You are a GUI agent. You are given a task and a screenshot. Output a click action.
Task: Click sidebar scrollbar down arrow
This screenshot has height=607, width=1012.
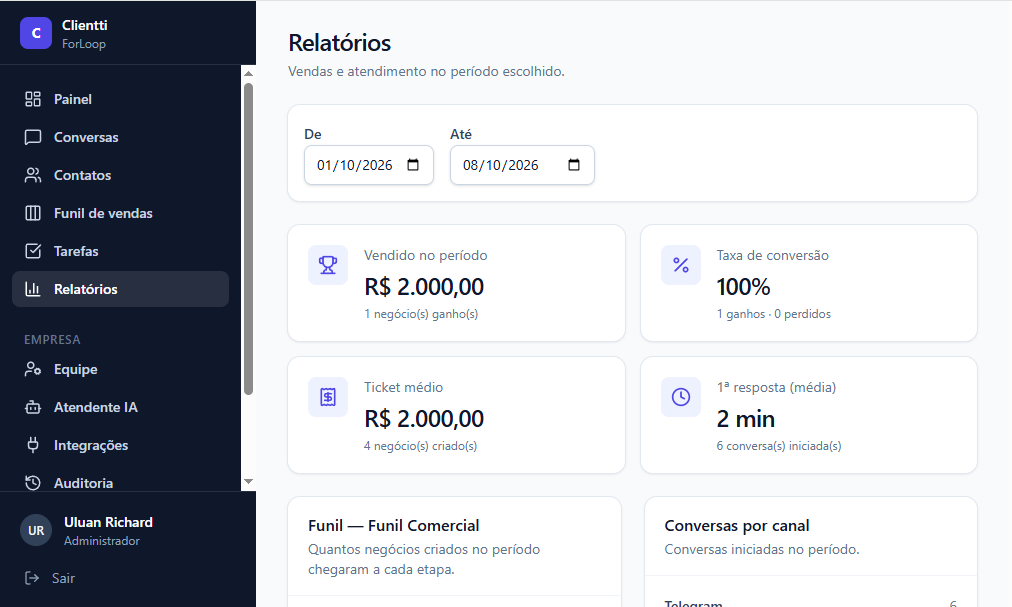point(248,482)
